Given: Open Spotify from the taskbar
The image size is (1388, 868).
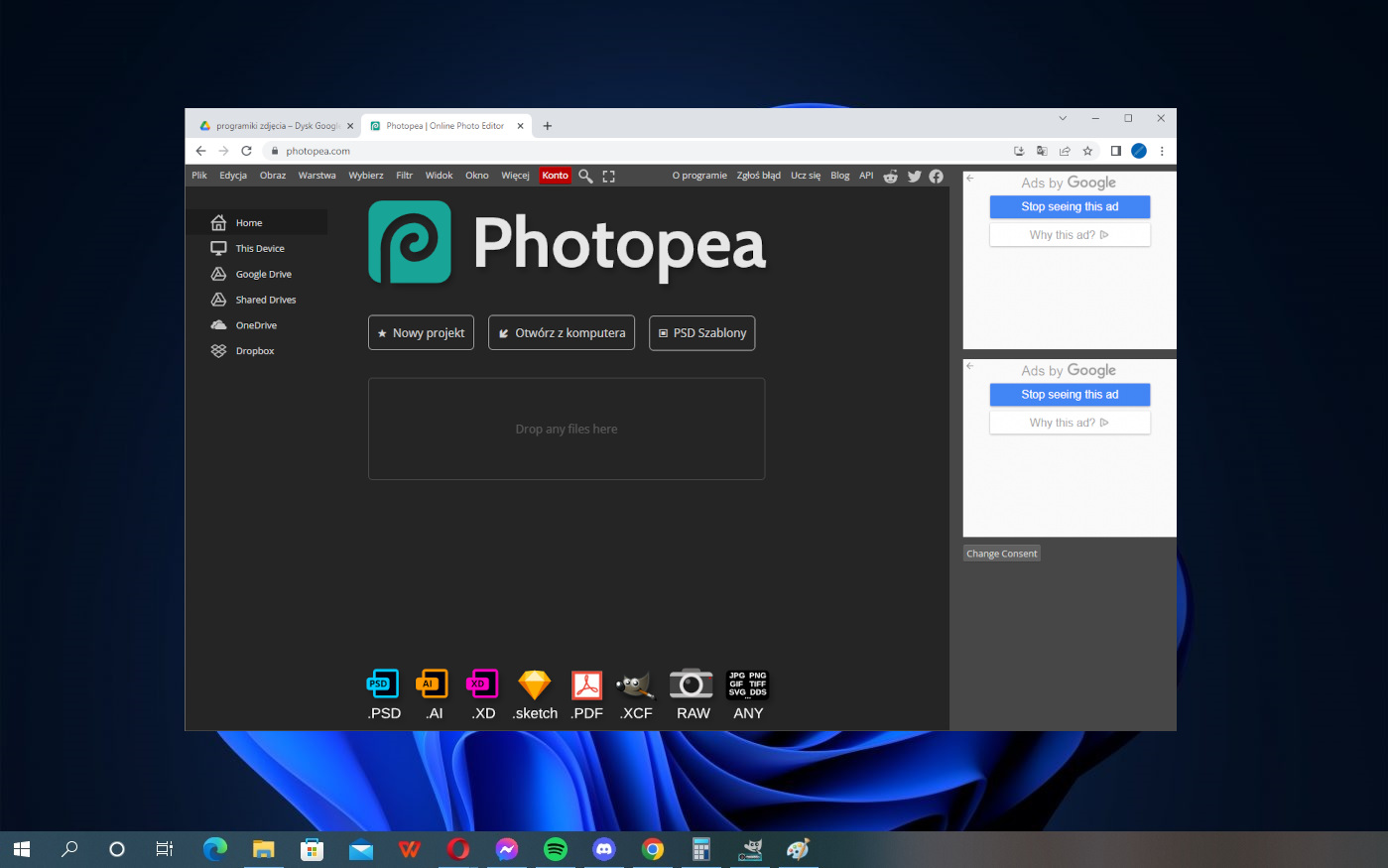Looking at the screenshot, I should pyautogui.click(x=556, y=849).
